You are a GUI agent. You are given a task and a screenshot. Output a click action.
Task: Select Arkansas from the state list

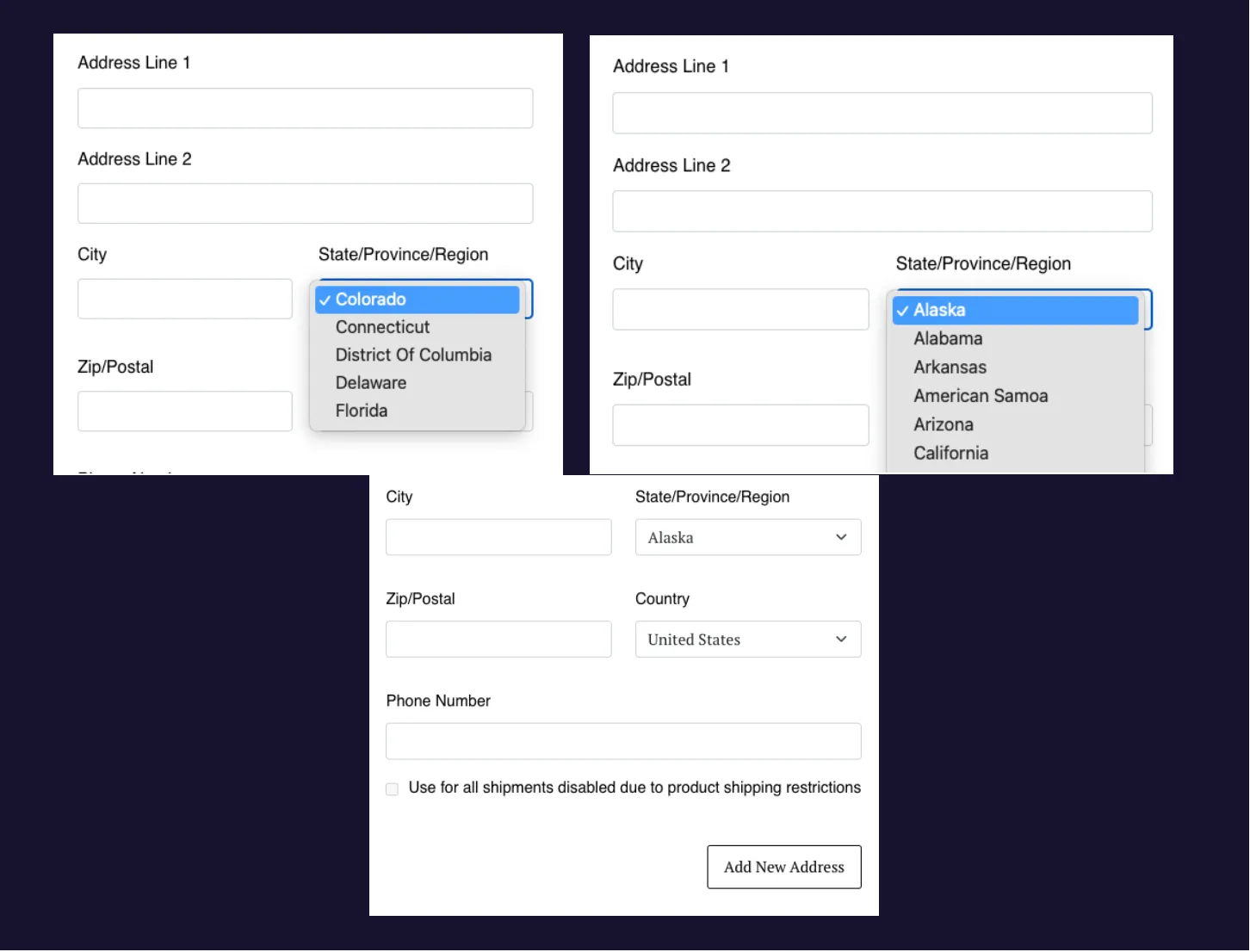click(1015, 368)
